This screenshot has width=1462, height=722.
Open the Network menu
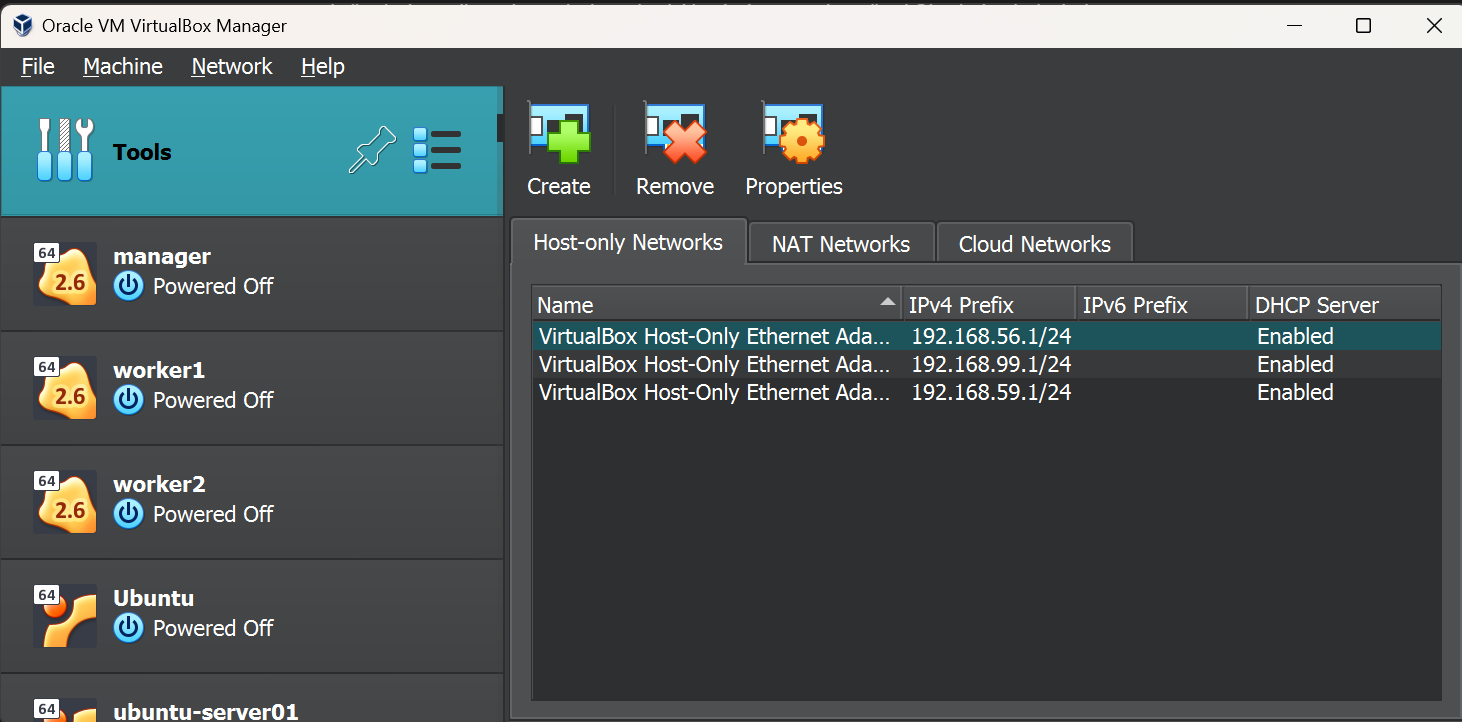pyautogui.click(x=232, y=66)
